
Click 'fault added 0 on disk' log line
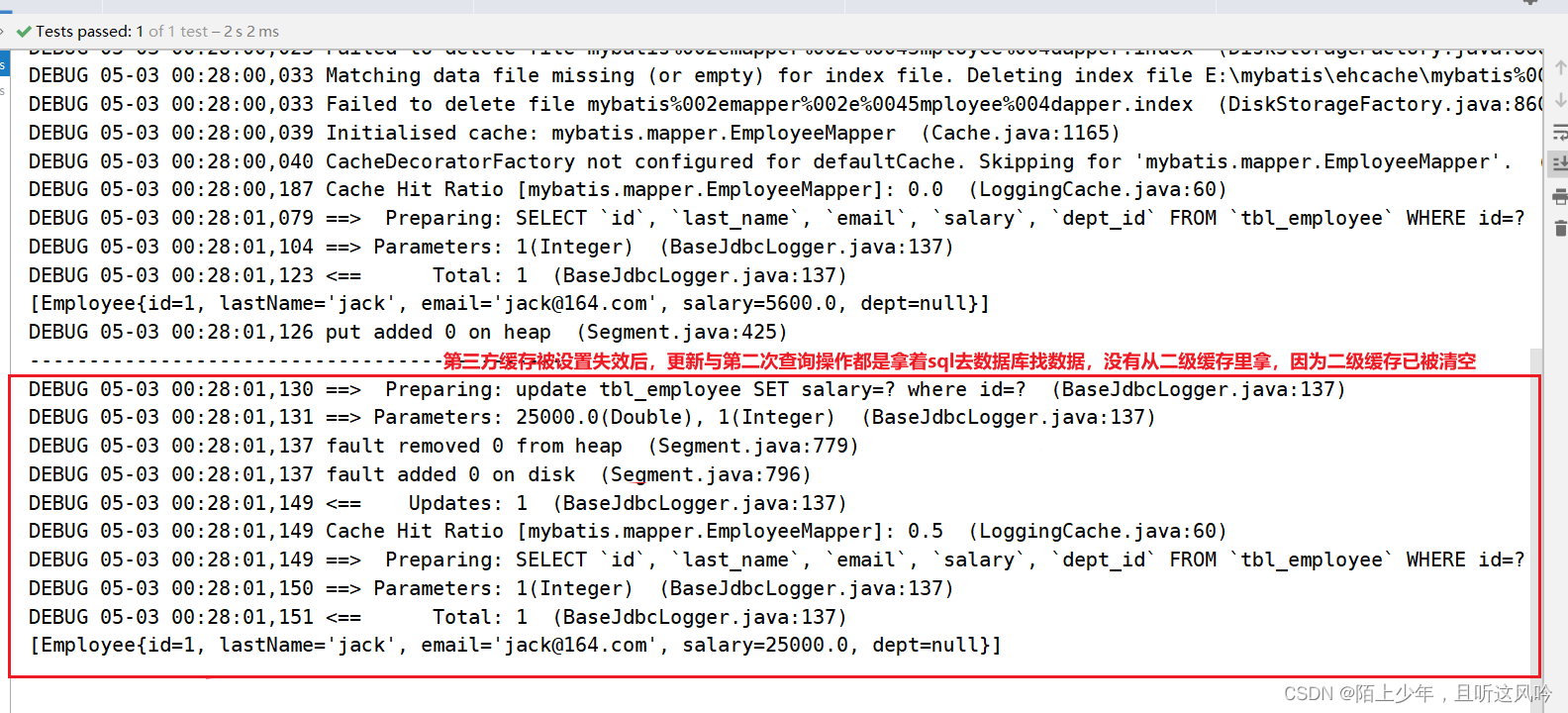(420, 475)
